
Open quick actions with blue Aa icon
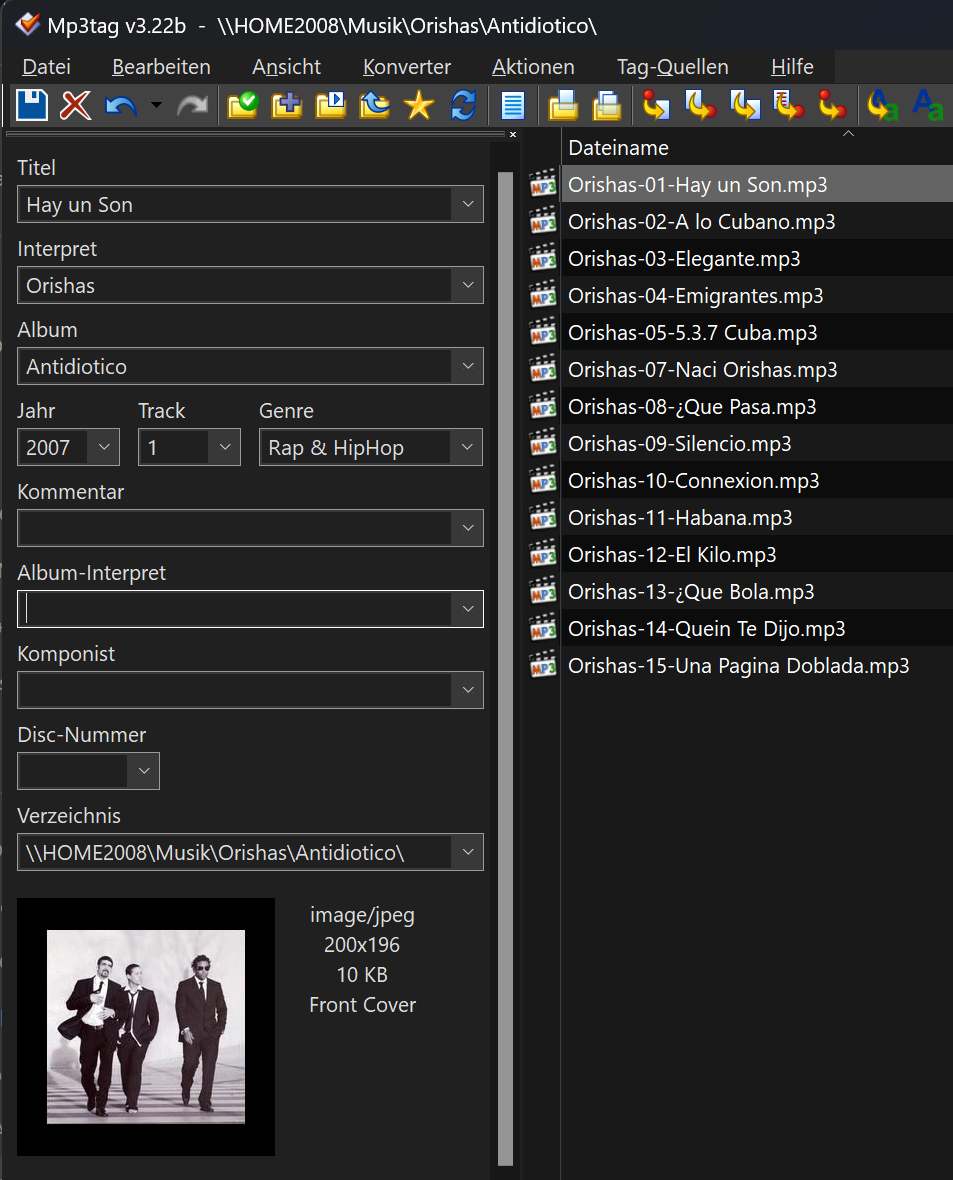(927, 105)
